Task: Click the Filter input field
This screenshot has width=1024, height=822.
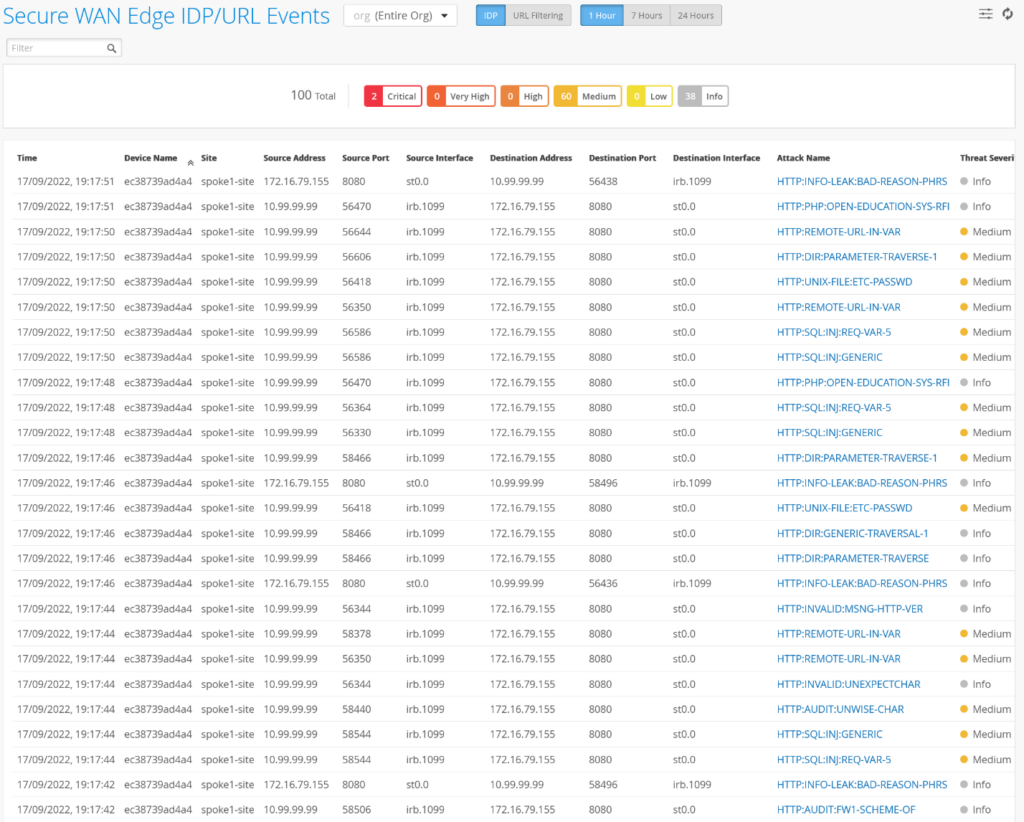Action: (x=64, y=48)
